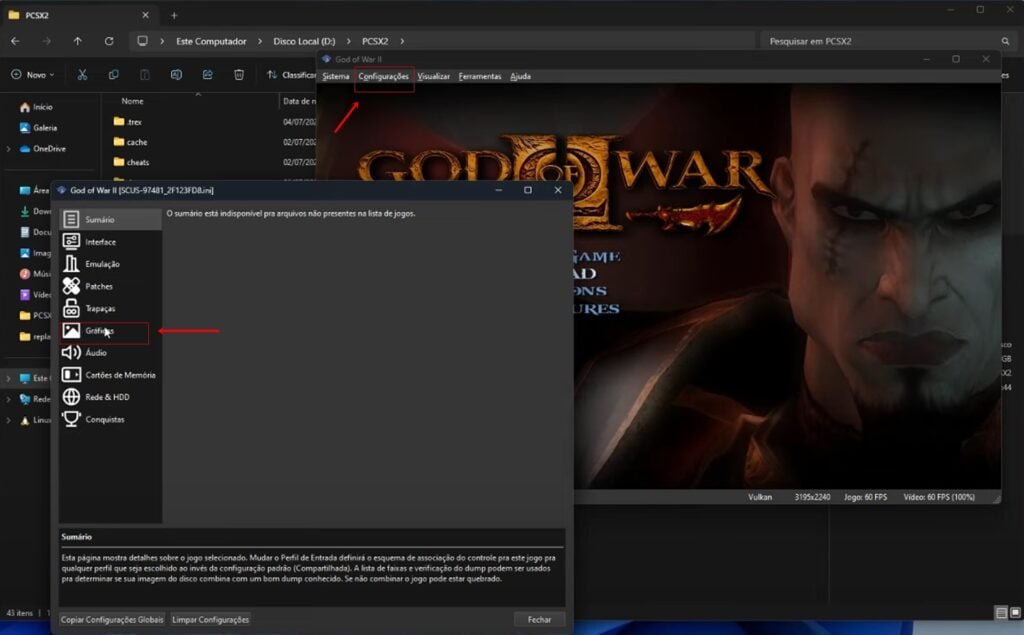Expand the Rede tree node

(8, 399)
